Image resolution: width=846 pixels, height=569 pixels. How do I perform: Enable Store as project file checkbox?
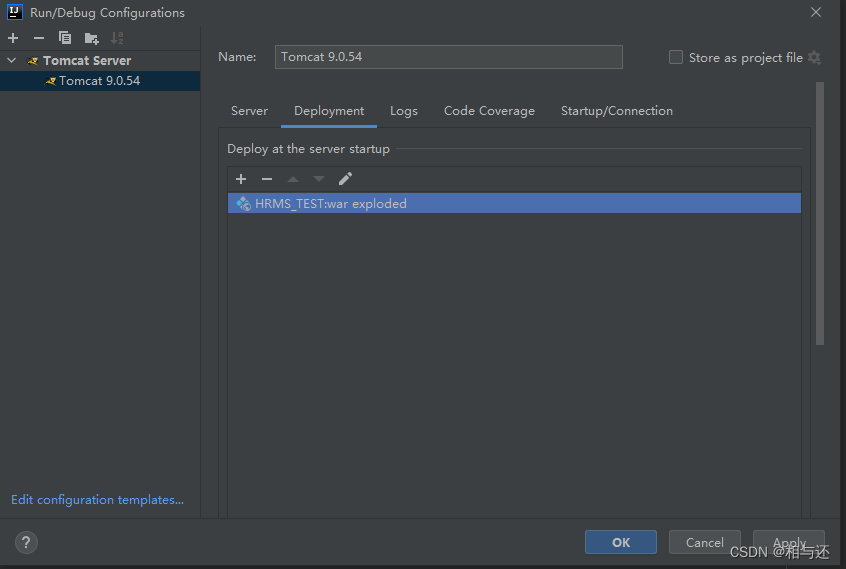pos(676,57)
